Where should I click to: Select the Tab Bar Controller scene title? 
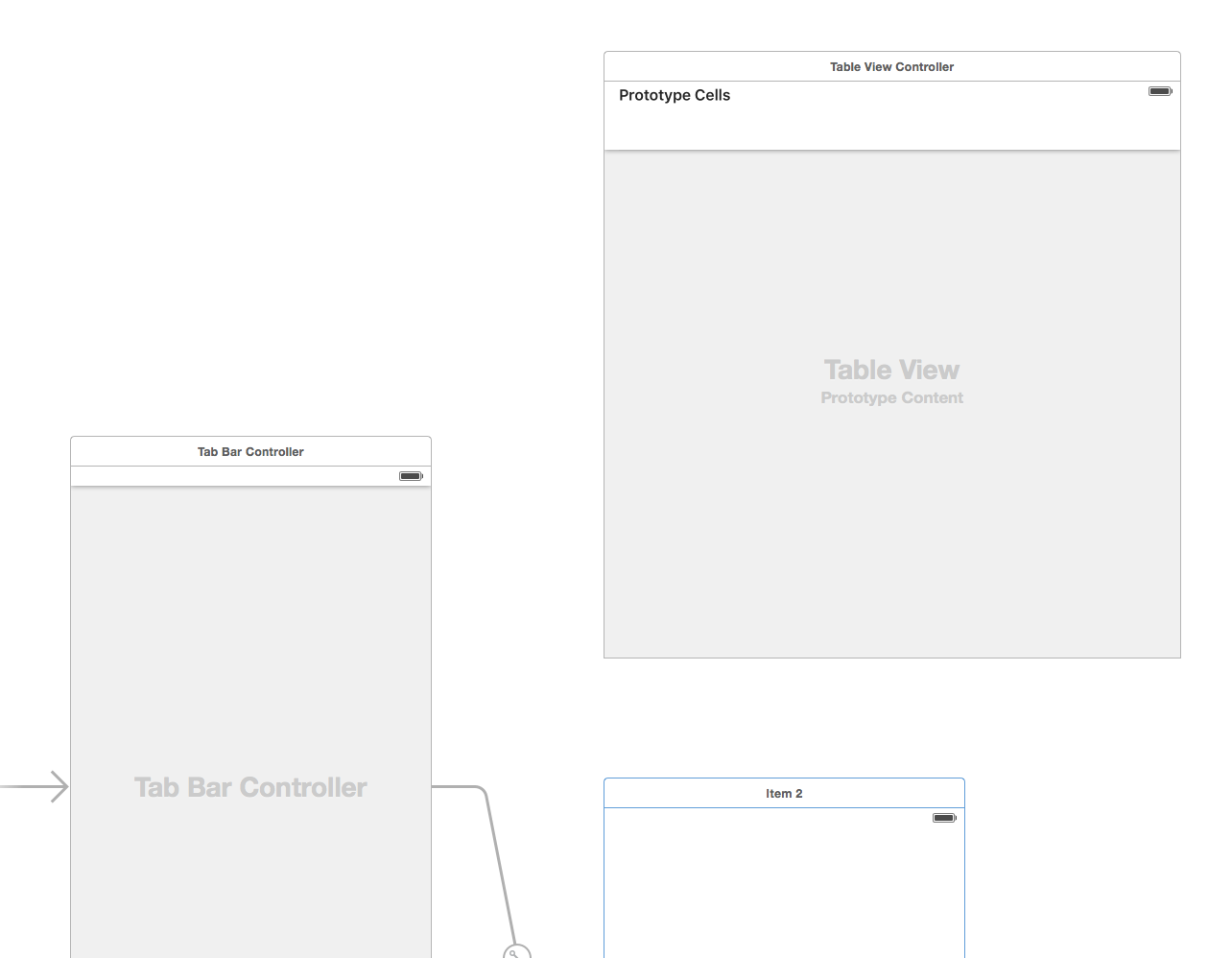coord(250,451)
